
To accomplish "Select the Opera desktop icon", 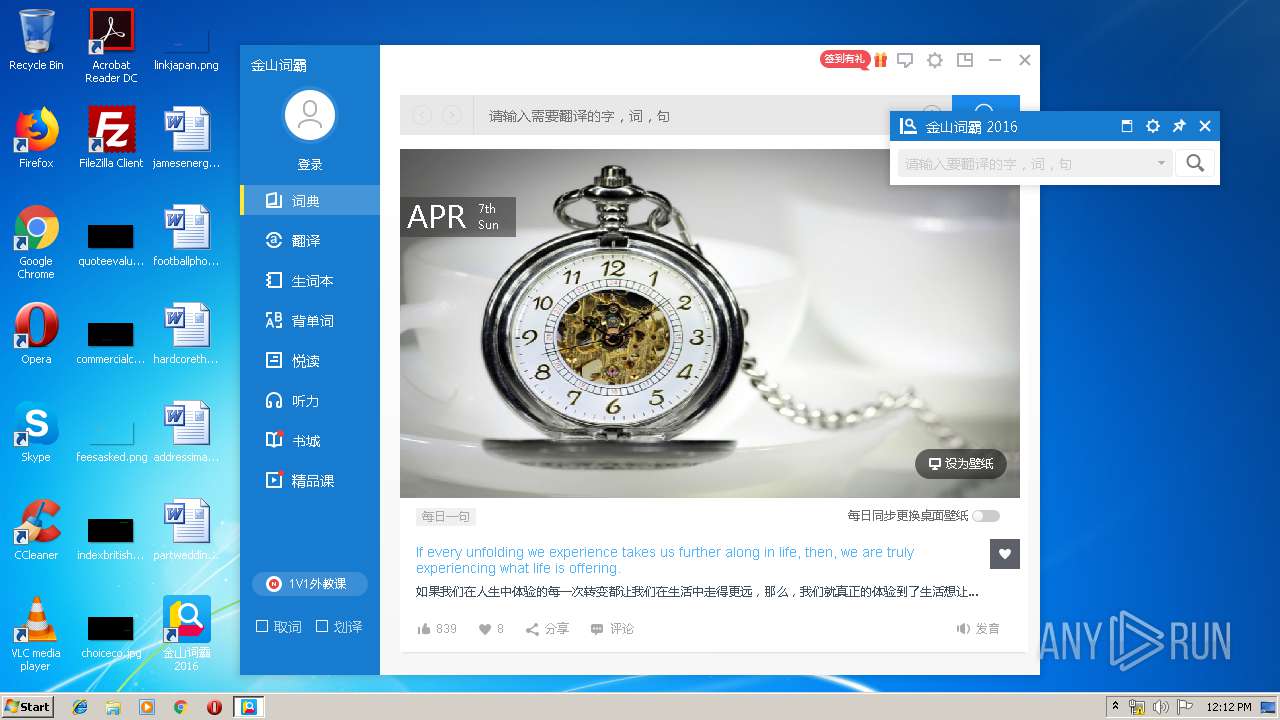I will tap(36, 334).
